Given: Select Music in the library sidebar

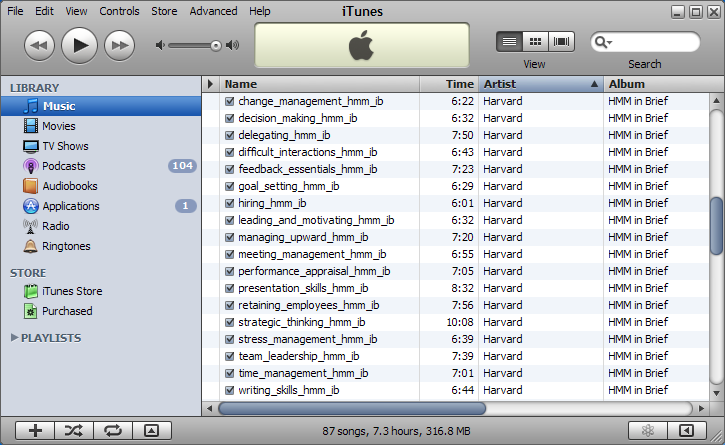Looking at the screenshot, I should coord(101,106).
